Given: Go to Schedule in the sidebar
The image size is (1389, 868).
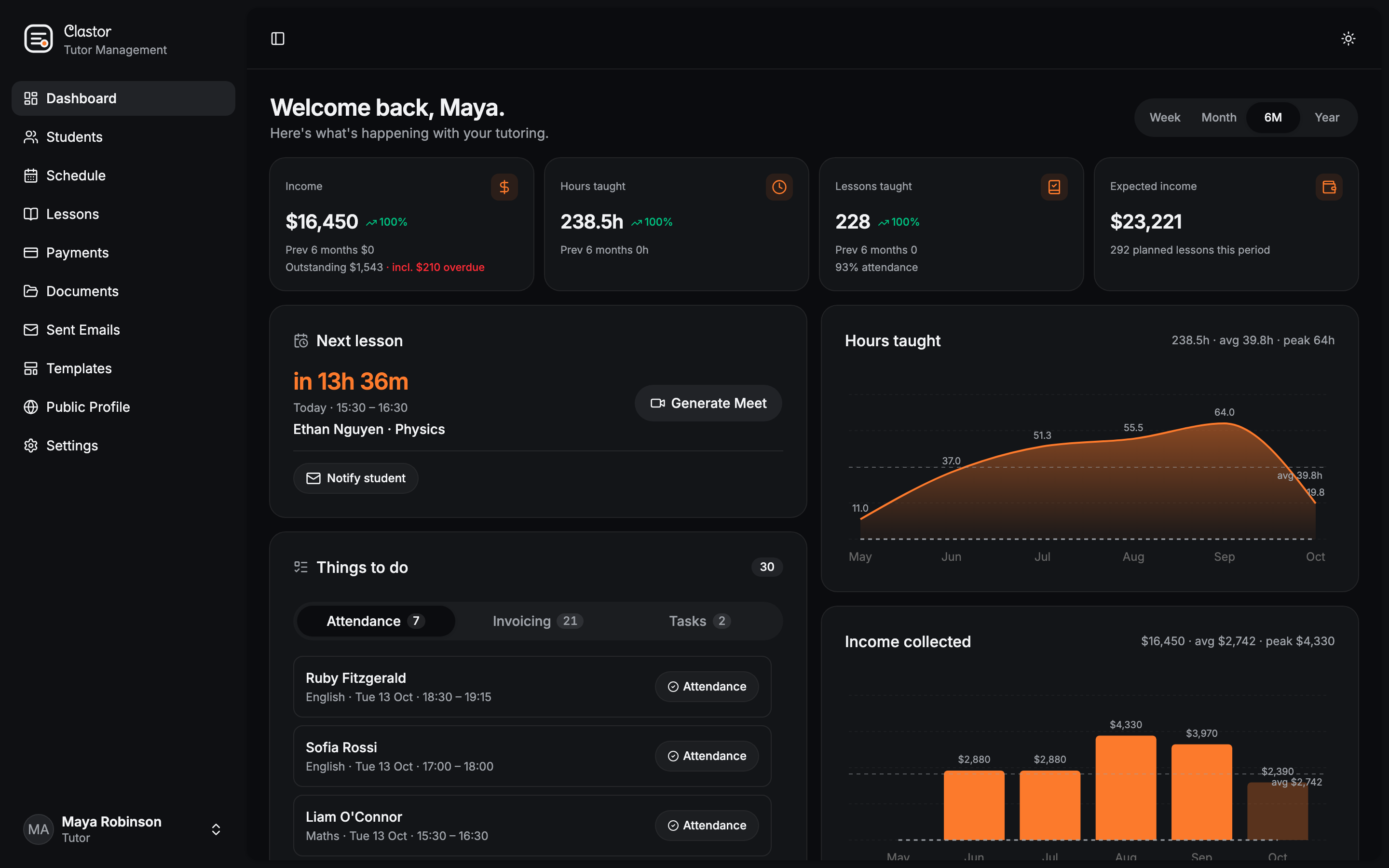Looking at the screenshot, I should pos(123,175).
